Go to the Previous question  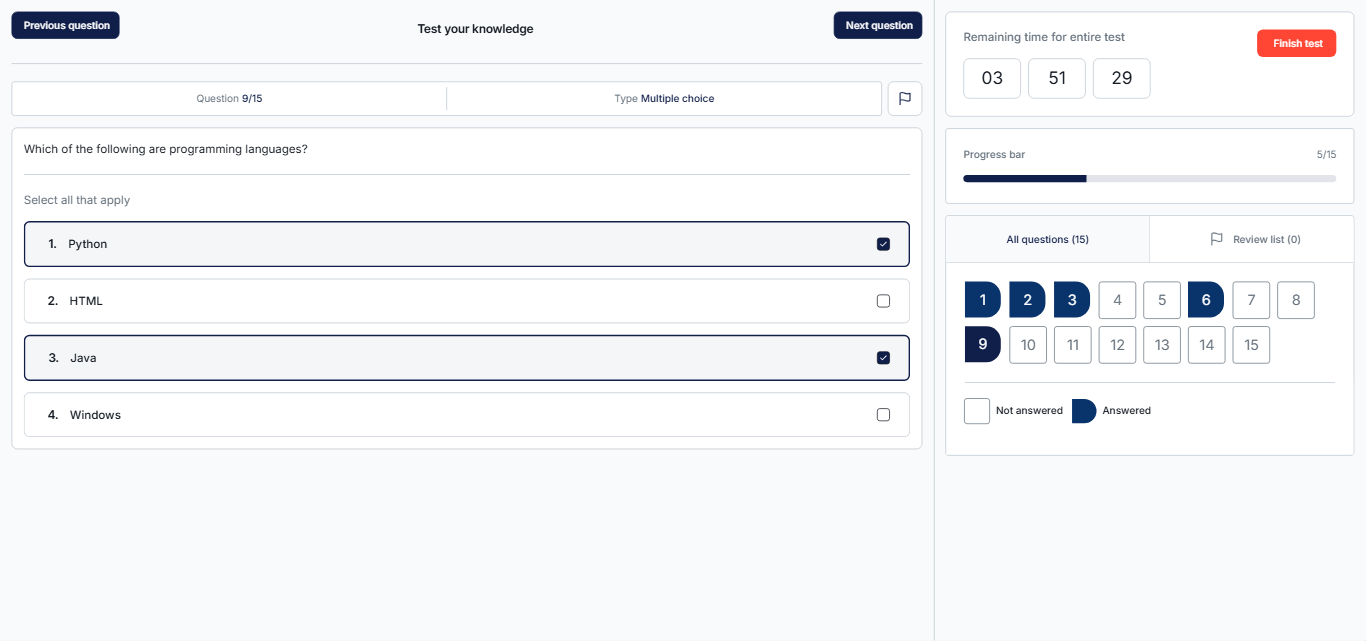point(66,25)
